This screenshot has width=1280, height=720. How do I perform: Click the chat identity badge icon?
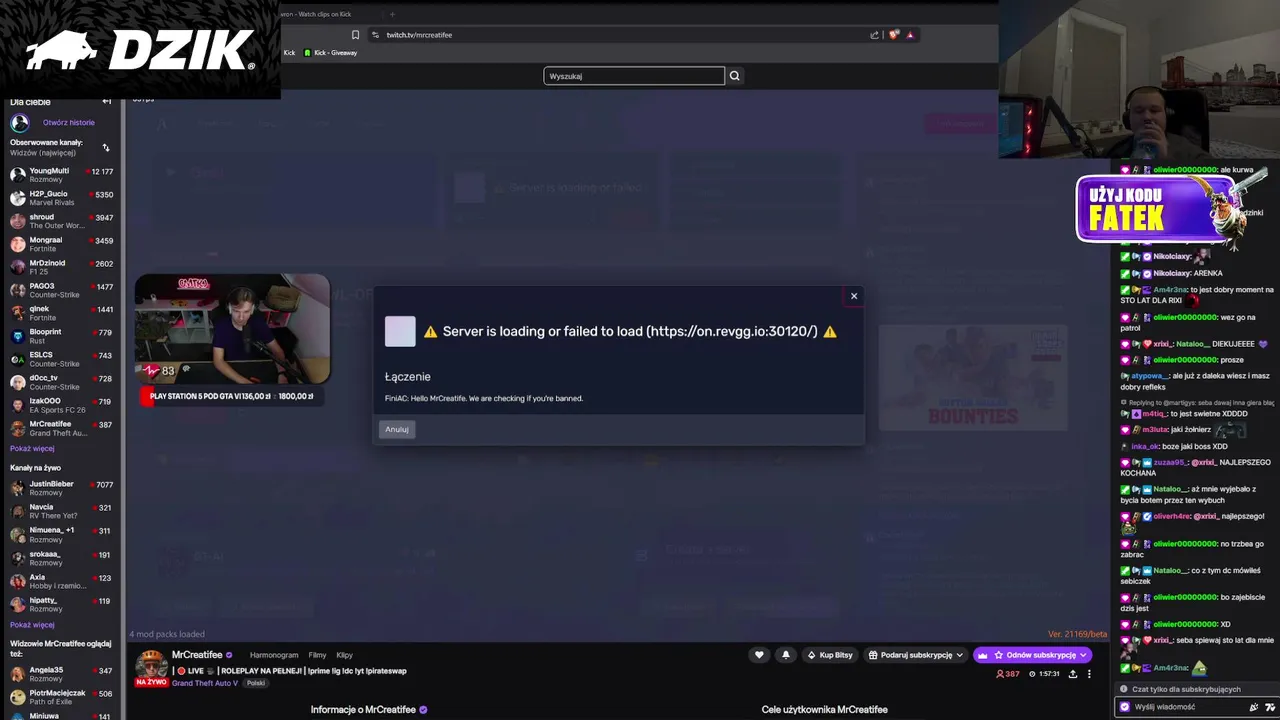click(1125, 707)
